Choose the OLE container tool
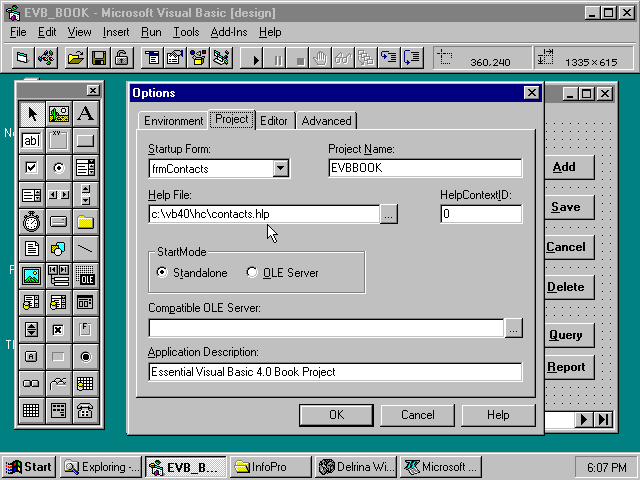 coord(86,275)
